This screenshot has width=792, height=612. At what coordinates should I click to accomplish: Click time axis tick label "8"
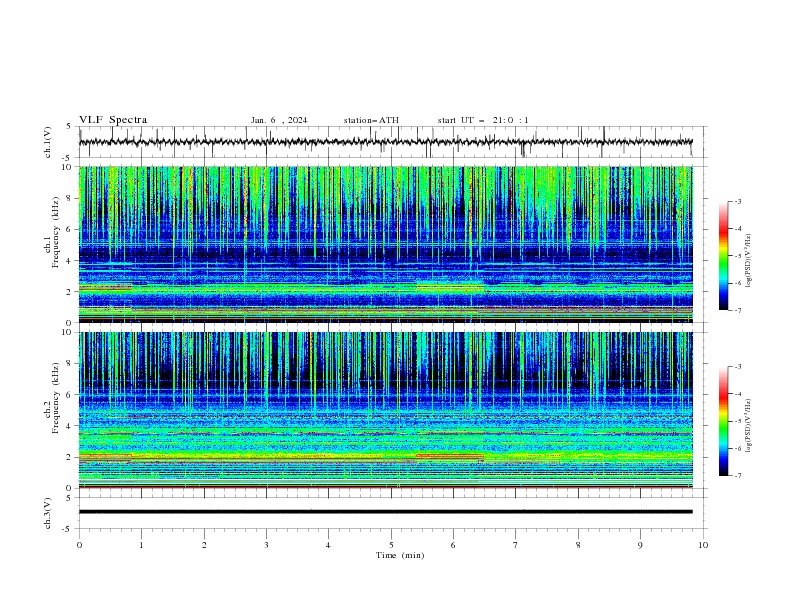coord(578,545)
